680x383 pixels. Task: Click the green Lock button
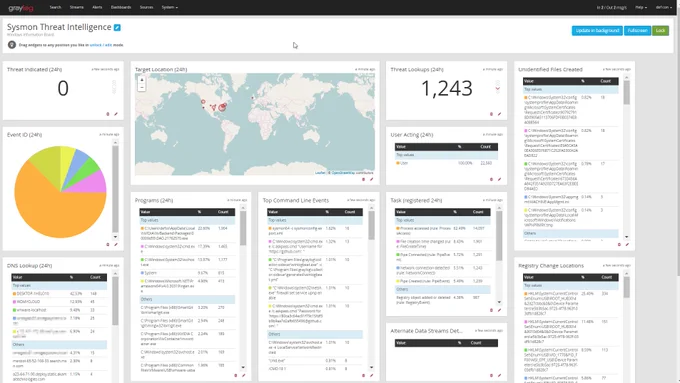point(660,30)
